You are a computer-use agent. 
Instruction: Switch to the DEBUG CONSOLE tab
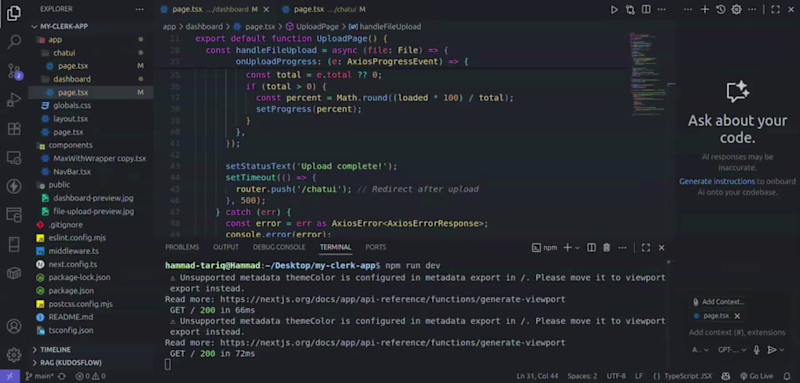click(x=279, y=247)
